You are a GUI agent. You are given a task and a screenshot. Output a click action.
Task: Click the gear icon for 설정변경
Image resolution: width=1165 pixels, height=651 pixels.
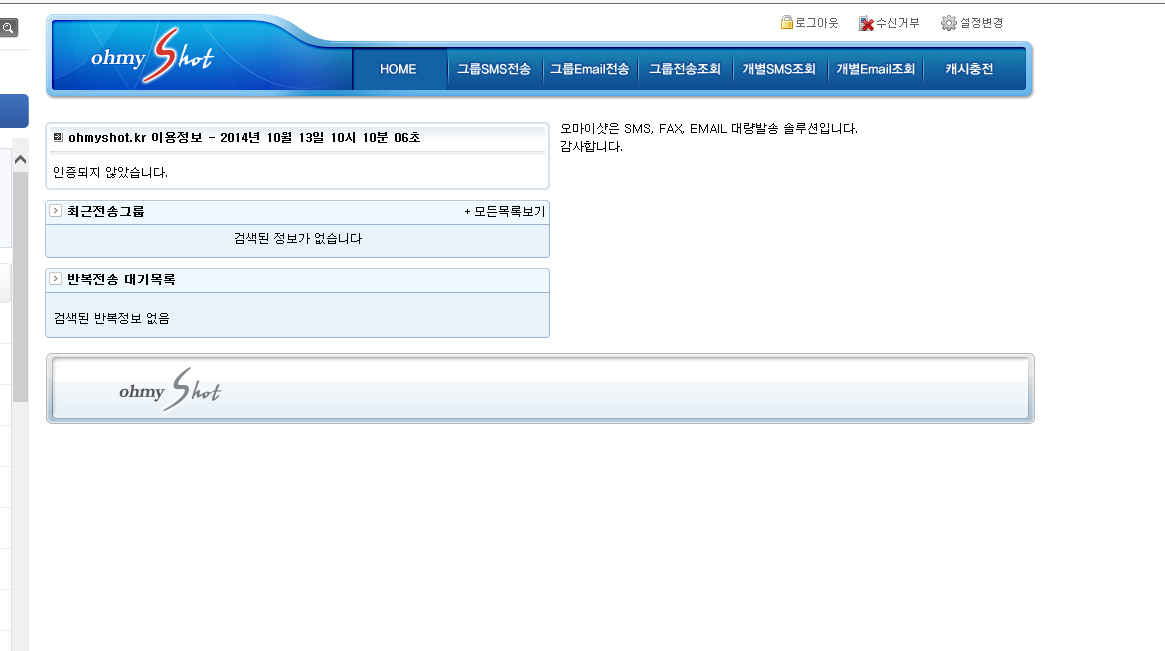(x=948, y=23)
